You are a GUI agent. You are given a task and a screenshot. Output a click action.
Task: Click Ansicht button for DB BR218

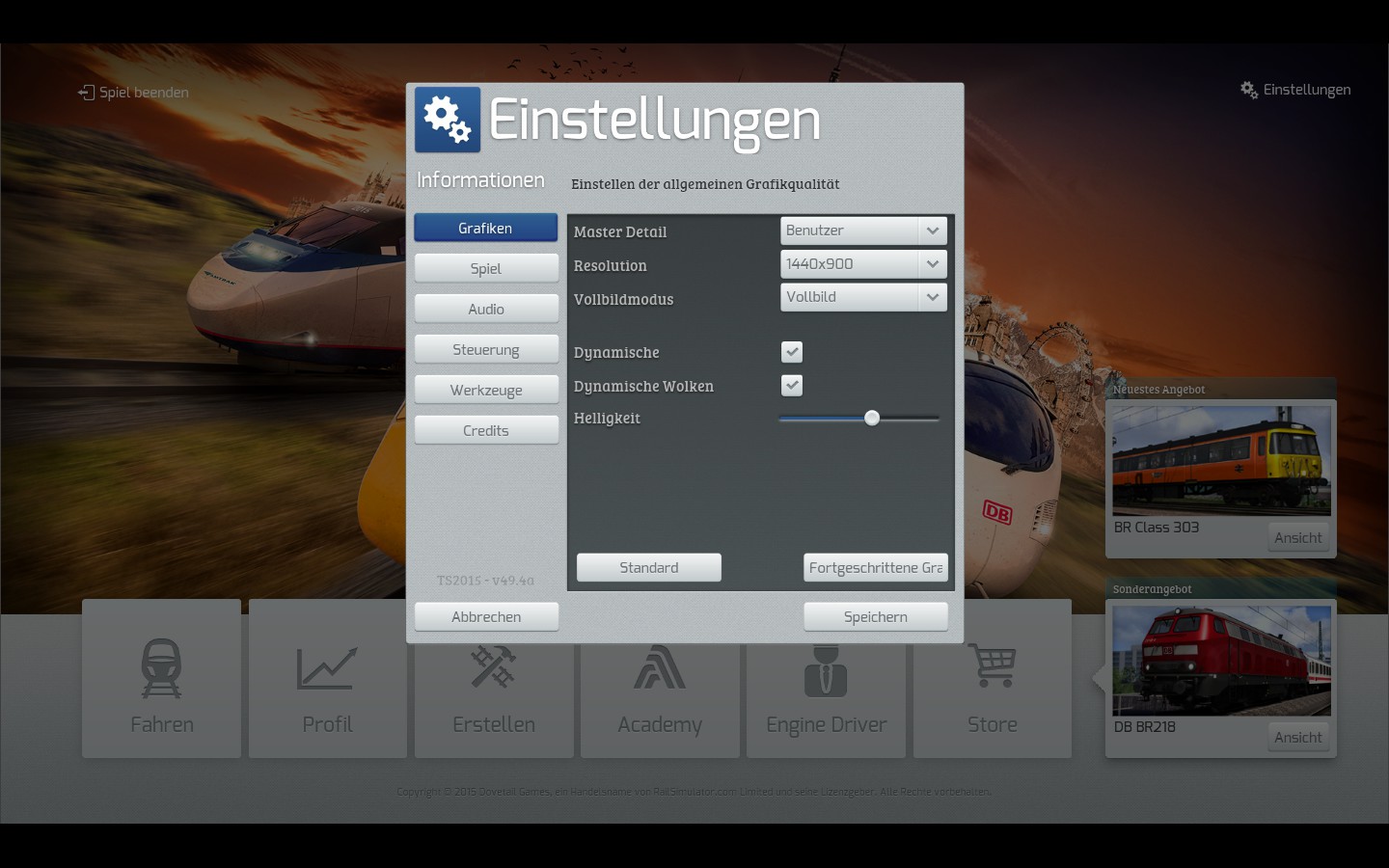(1297, 737)
